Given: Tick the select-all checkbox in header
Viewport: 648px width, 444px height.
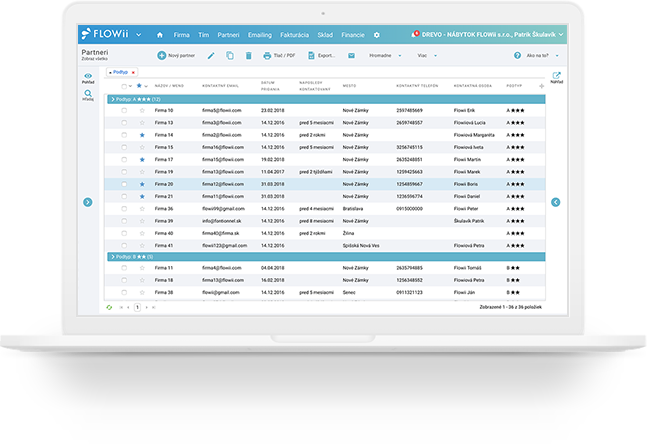Looking at the screenshot, I should pyautogui.click(x=124, y=86).
